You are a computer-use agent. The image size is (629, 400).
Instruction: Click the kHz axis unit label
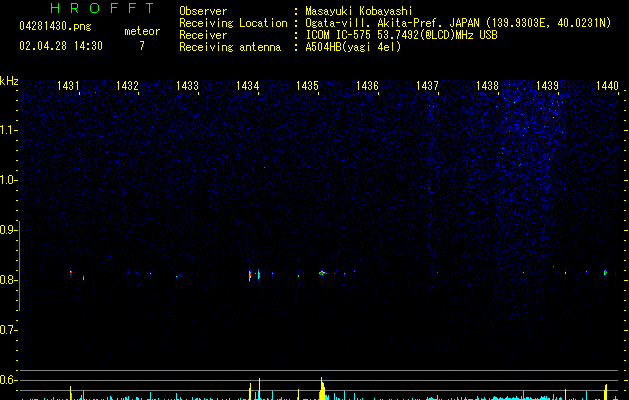(9, 81)
